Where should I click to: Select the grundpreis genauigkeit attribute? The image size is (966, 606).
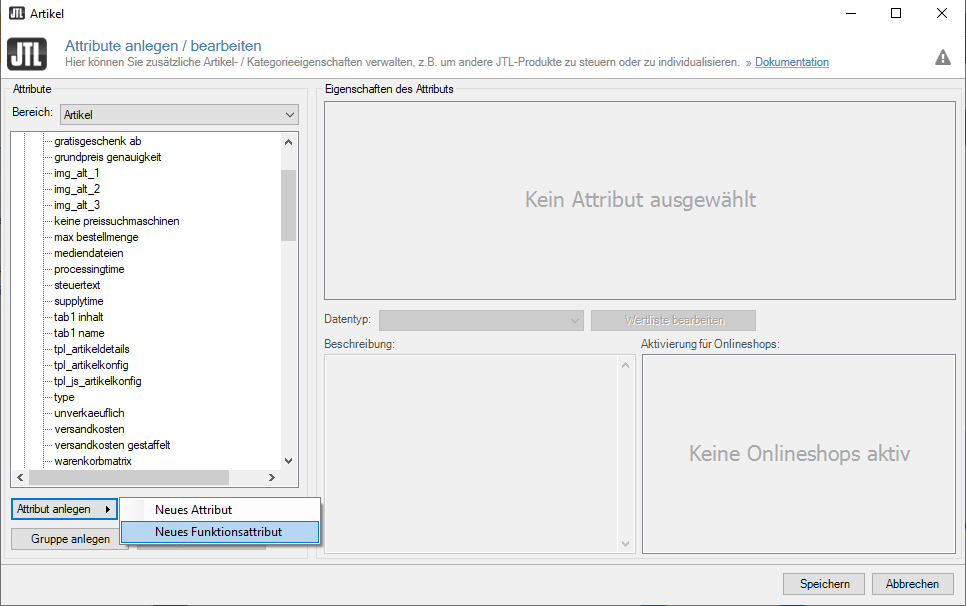coord(108,157)
